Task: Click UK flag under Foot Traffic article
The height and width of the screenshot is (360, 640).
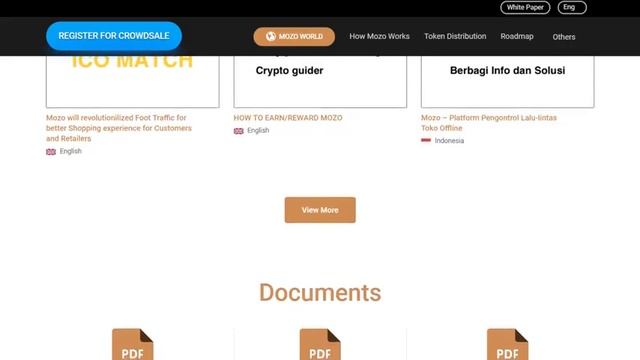Action: coord(51,152)
